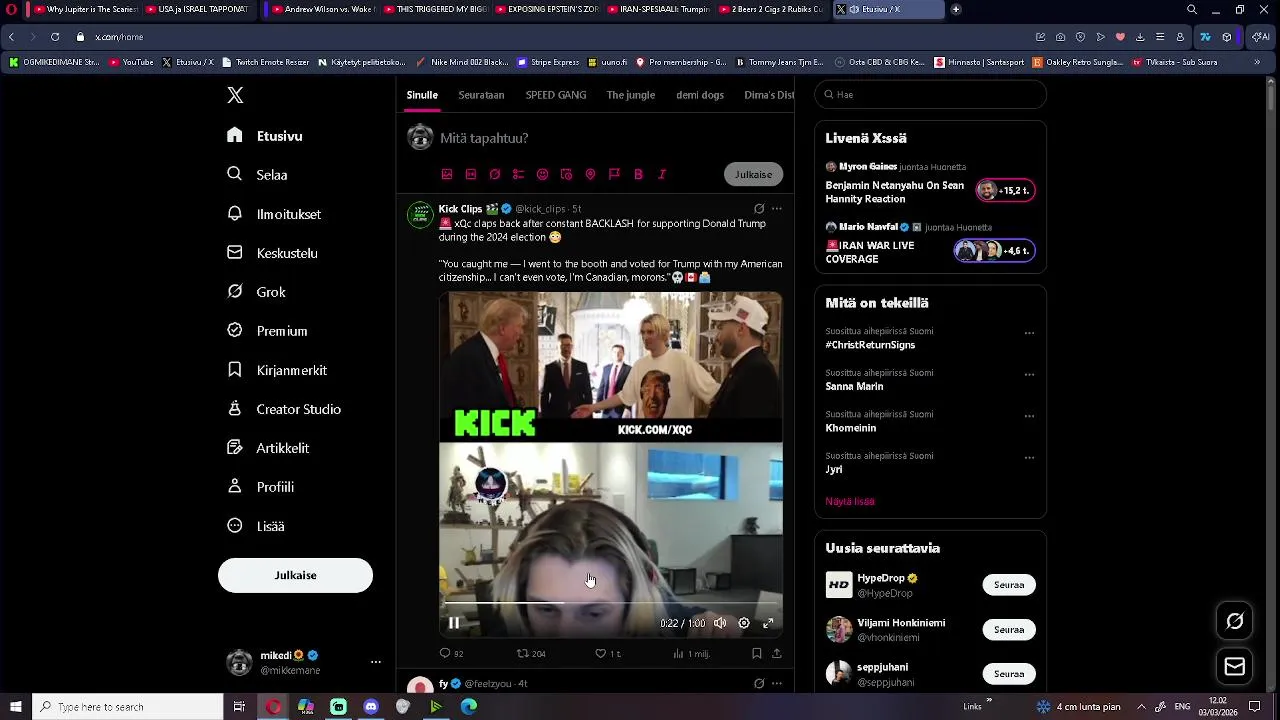Click Grok explain icon on Kick Clips post
The height and width of the screenshot is (720, 1280).
click(759, 209)
